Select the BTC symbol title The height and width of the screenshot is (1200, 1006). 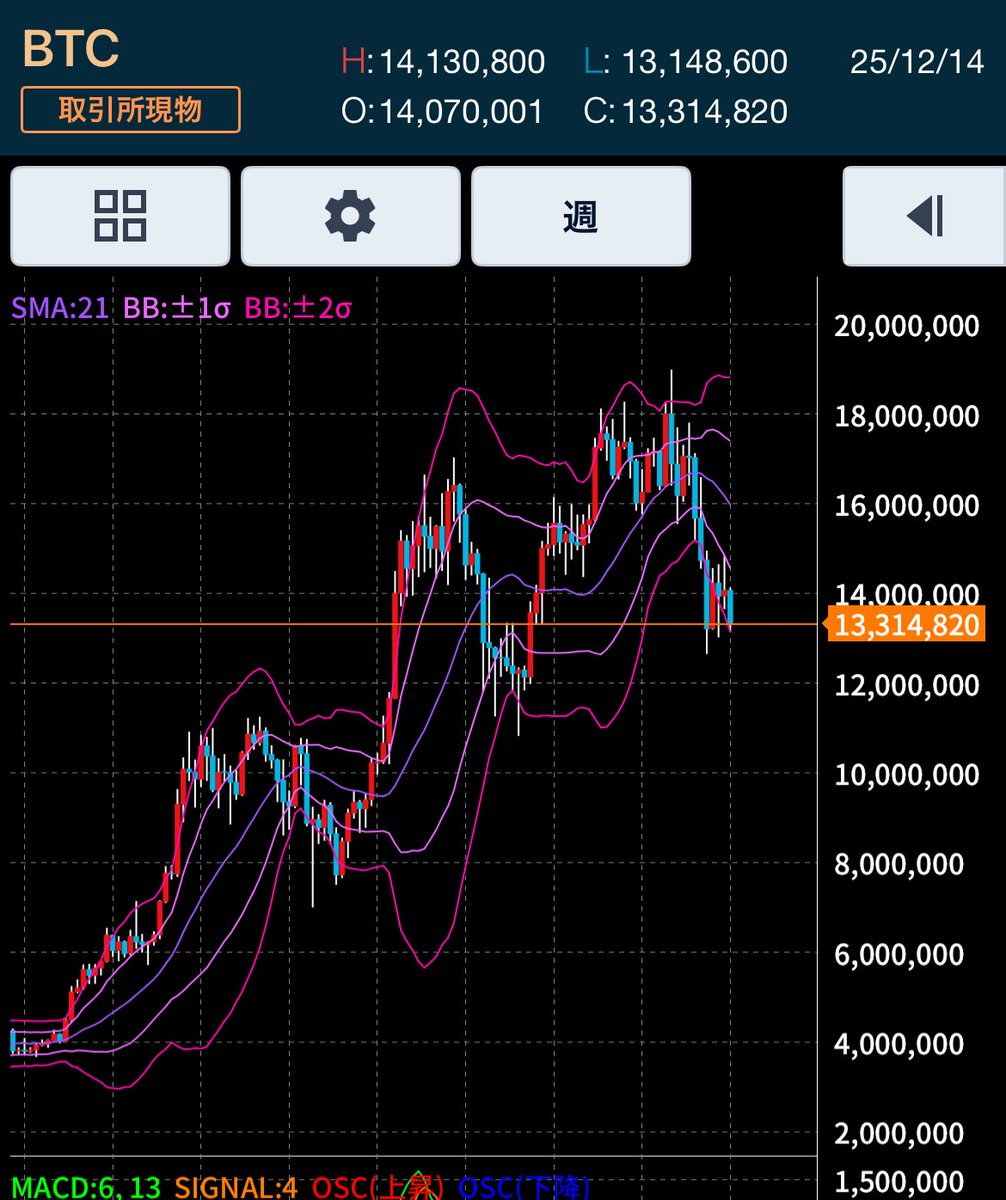[71, 48]
